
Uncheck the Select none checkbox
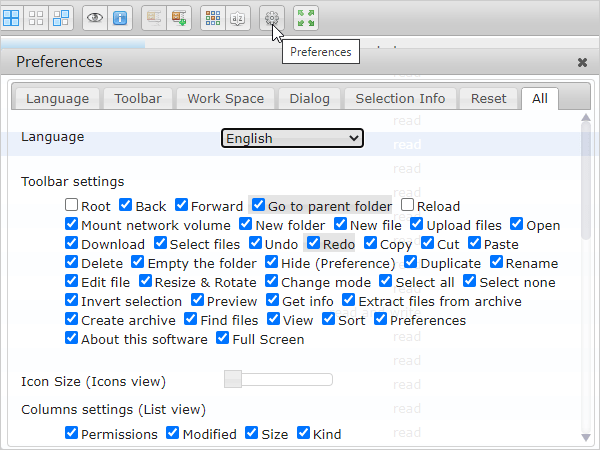click(470, 281)
